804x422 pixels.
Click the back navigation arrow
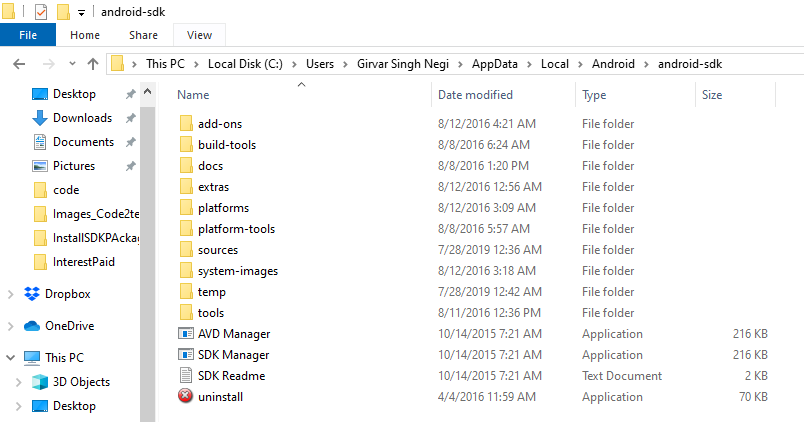pyautogui.click(x=19, y=64)
